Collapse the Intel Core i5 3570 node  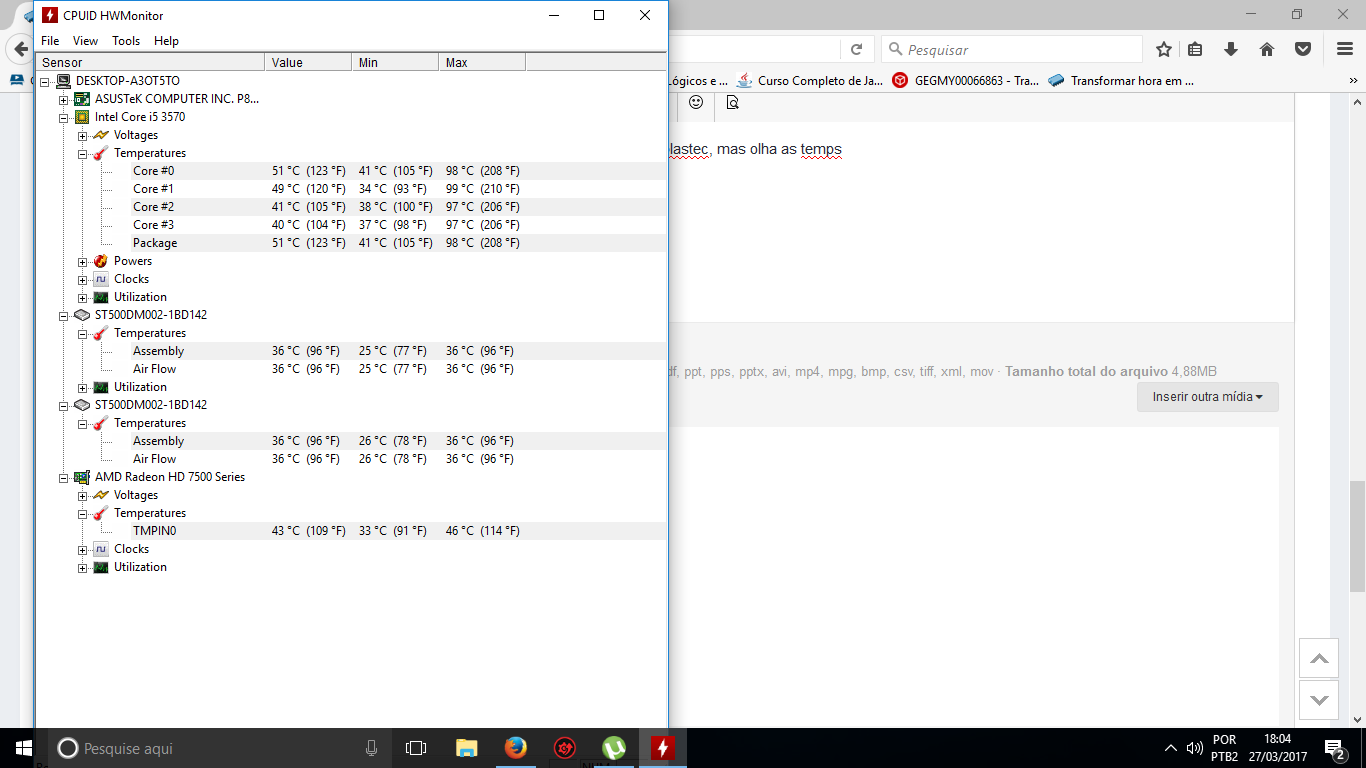click(64, 117)
